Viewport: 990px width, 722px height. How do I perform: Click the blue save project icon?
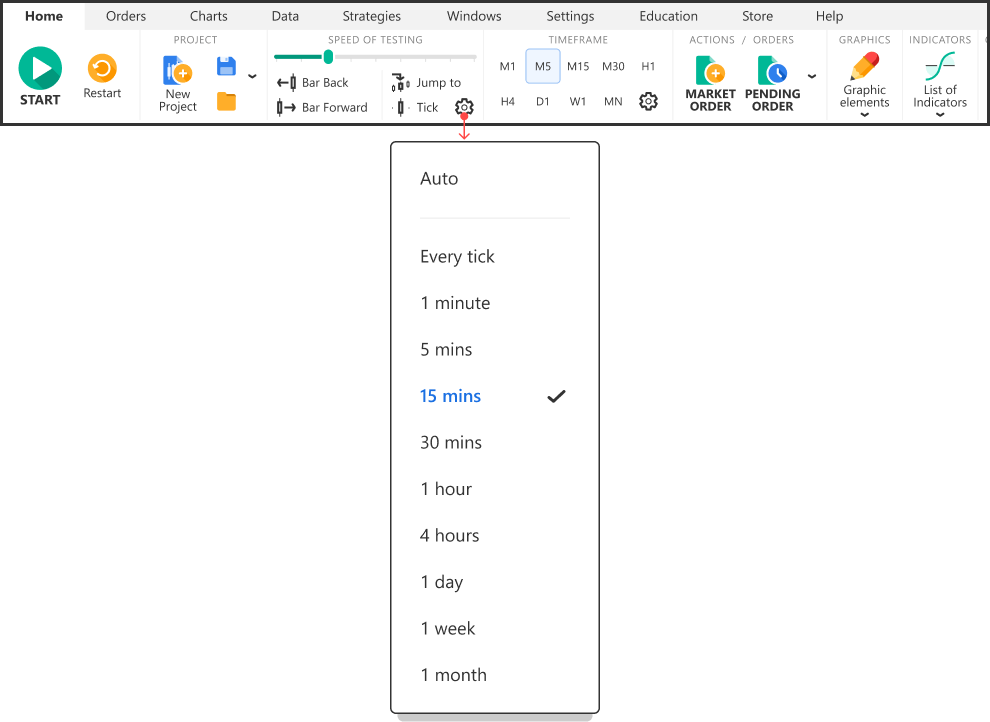point(226,67)
